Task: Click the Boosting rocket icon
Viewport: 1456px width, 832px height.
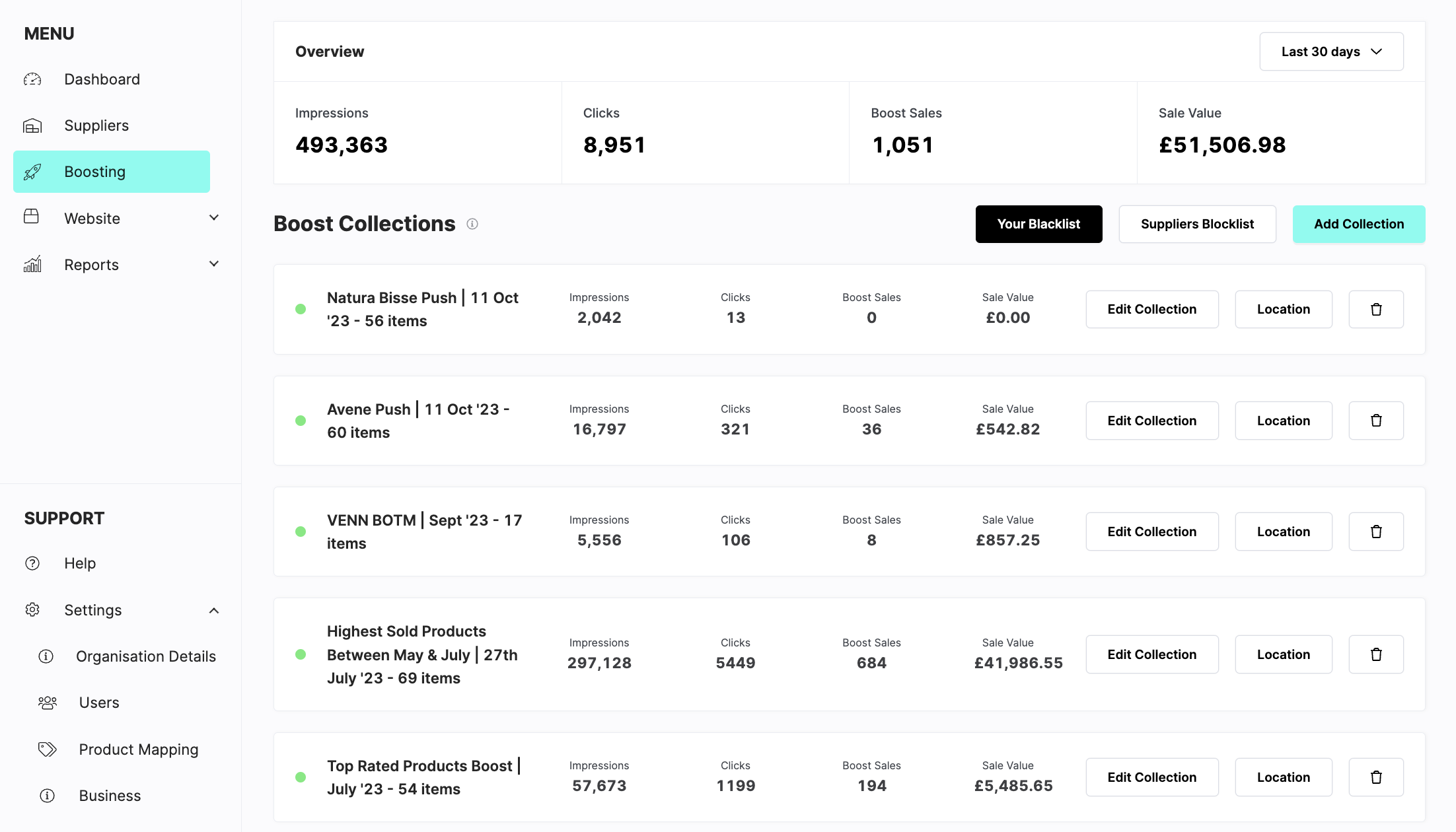Action: [x=32, y=172]
